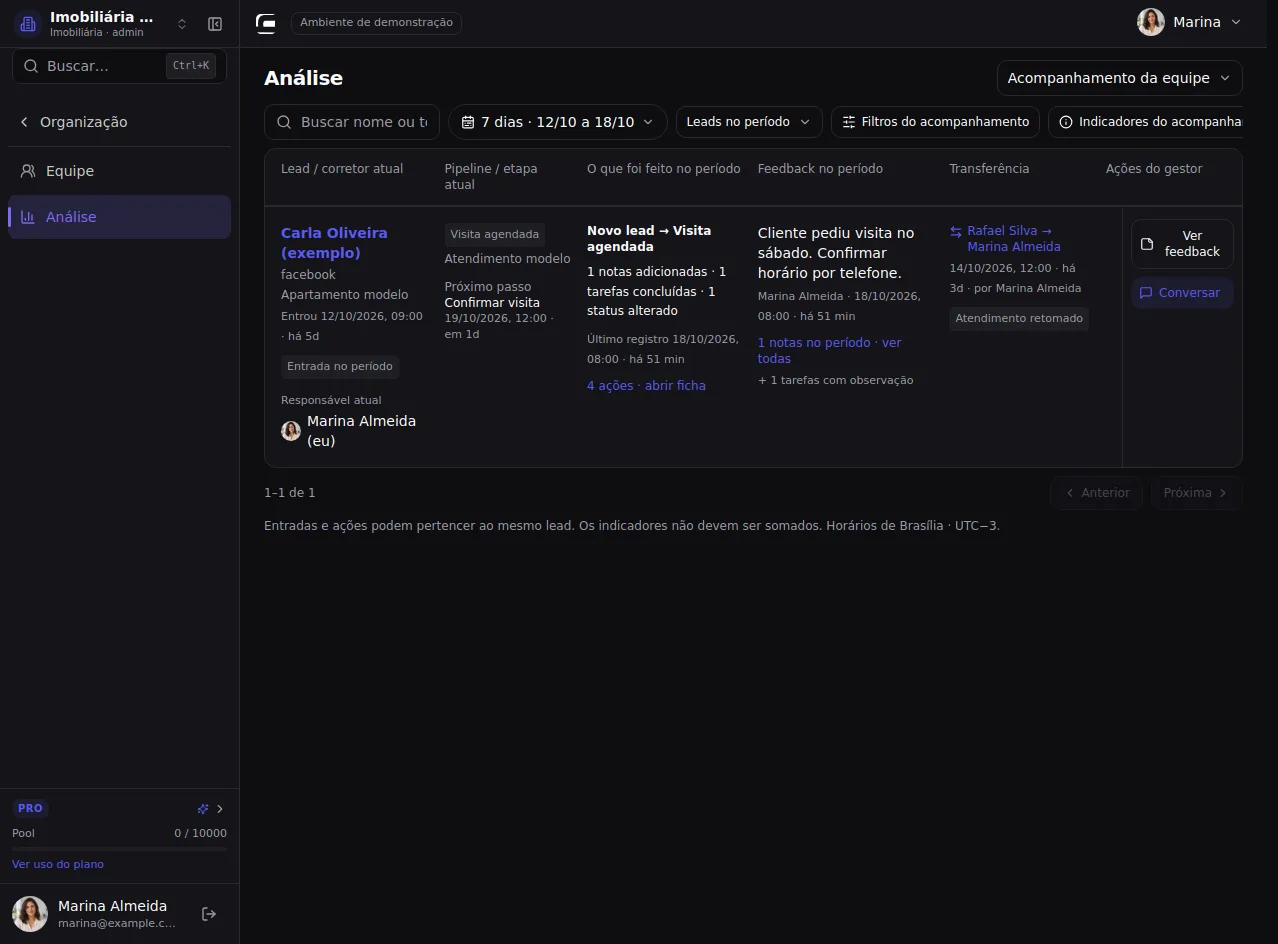
Task: Click the chat bubble icon in Conversar
Action: [x=1146, y=293]
